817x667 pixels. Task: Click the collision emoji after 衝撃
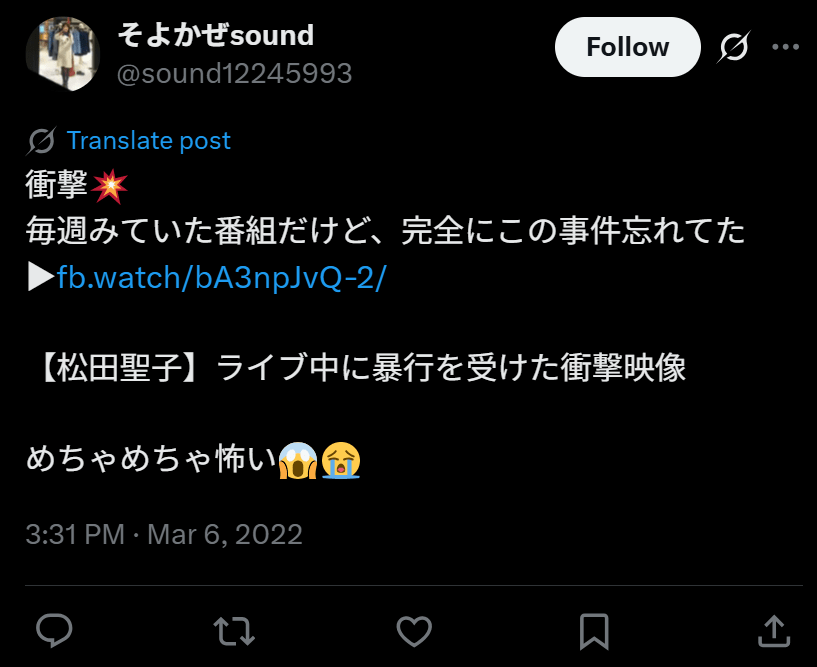(109, 186)
